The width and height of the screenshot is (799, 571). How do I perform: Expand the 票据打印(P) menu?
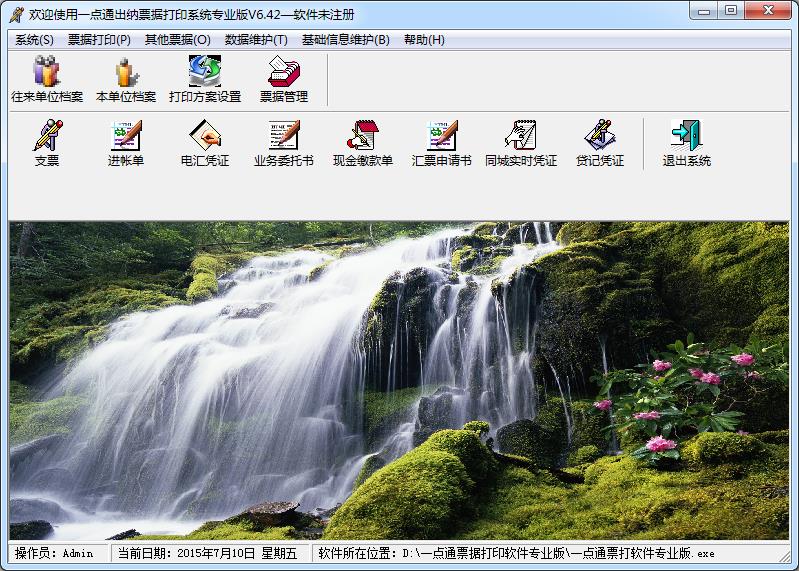(x=99, y=40)
